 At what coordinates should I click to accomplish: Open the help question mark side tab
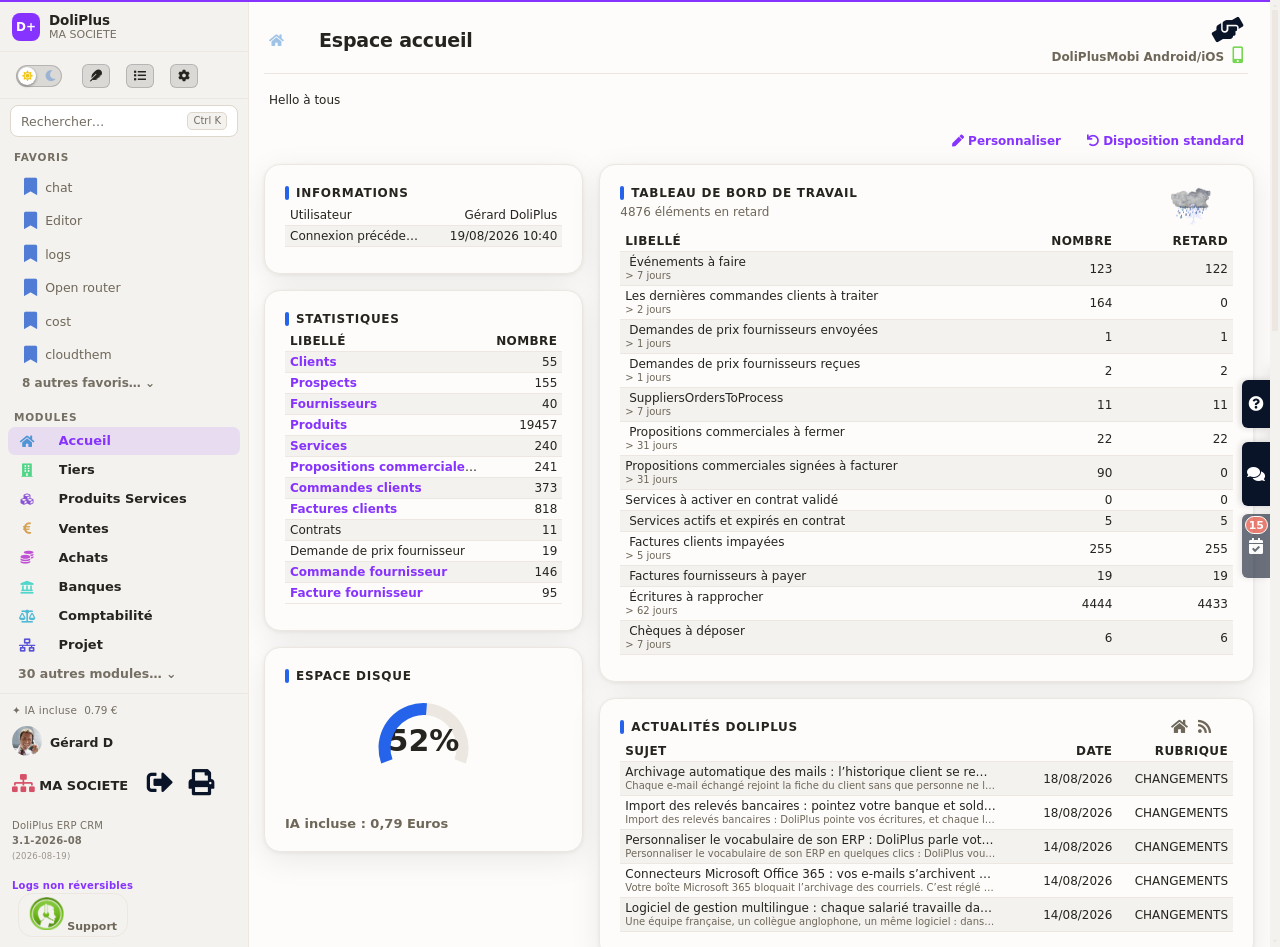1256,404
